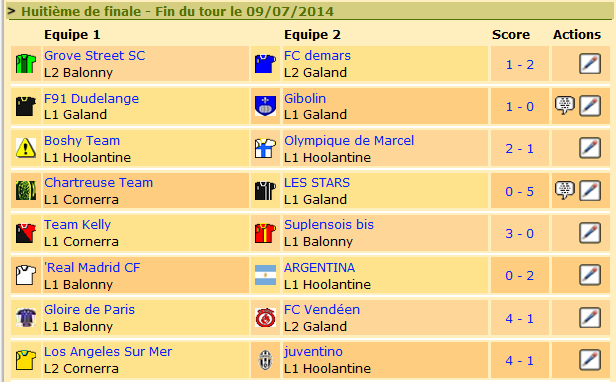This screenshot has width=616, height=382.
Task: Open comment bubble for F91 Dudelange match
Action: pyautogui.click(x=565, y=105)
